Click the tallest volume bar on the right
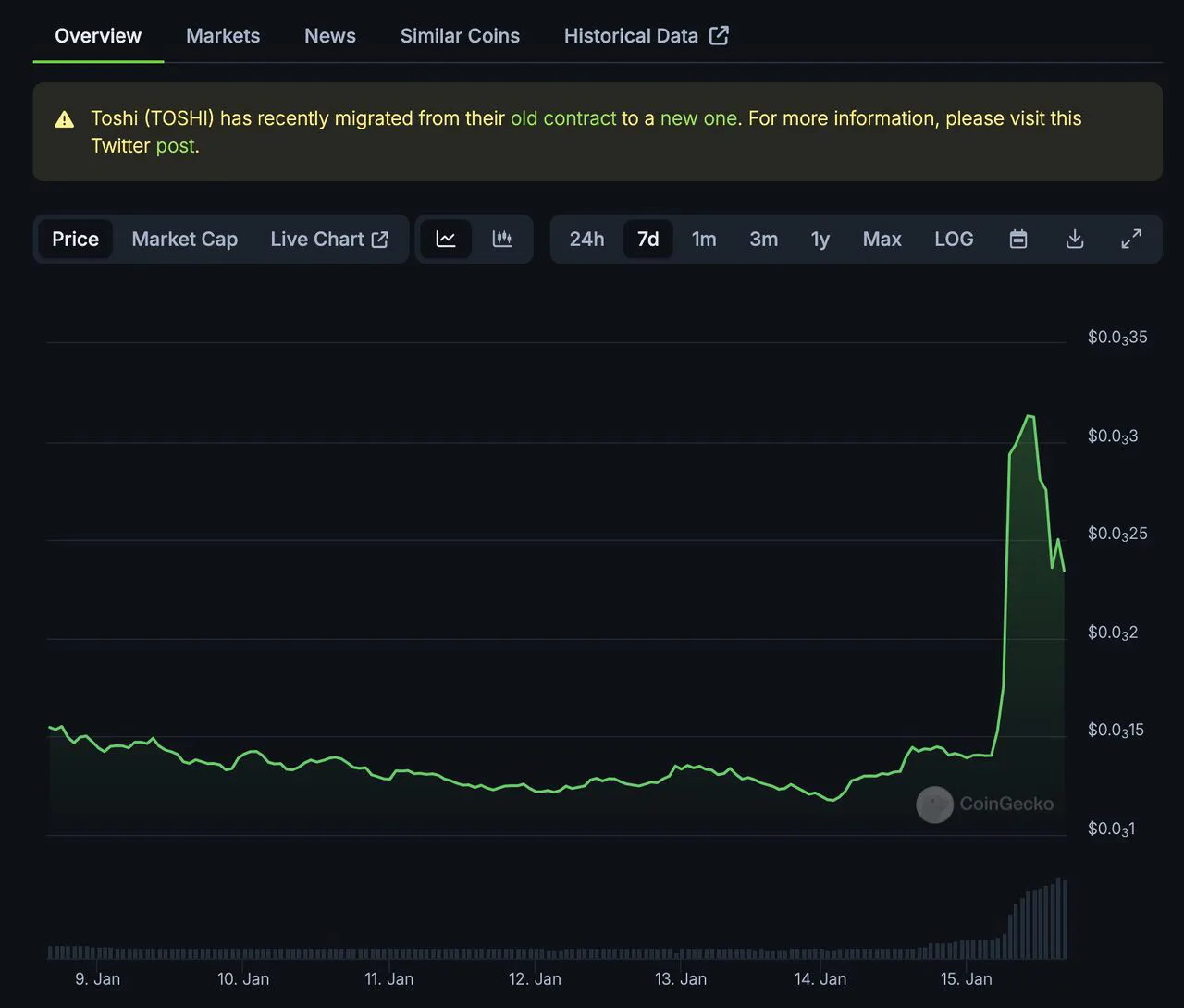Screen dimensions: 1184x1008 click(x=1058, y=918)
